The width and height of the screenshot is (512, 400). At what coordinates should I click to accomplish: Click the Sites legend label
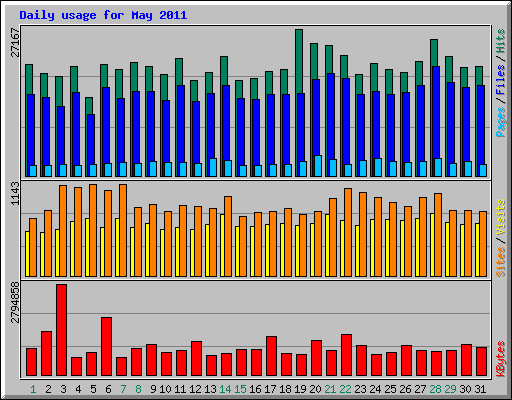[500, 262]
